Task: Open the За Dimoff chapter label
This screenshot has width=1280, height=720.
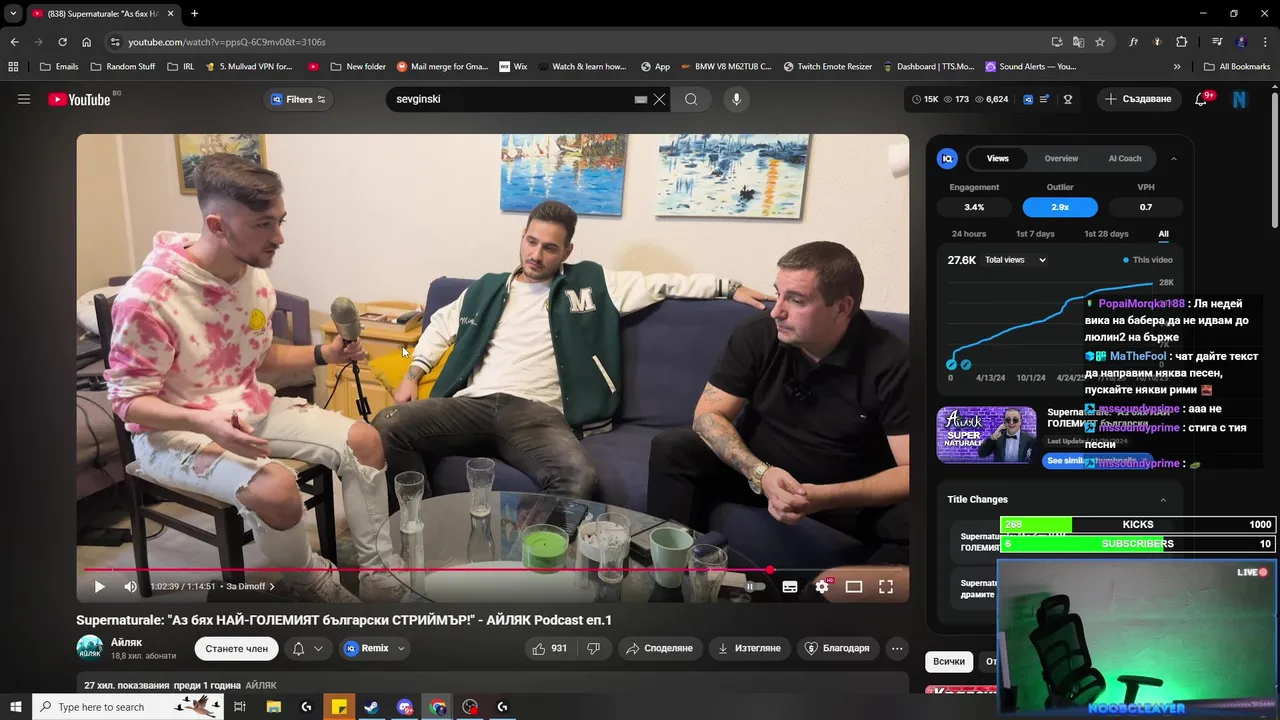Action: (250, 587)
